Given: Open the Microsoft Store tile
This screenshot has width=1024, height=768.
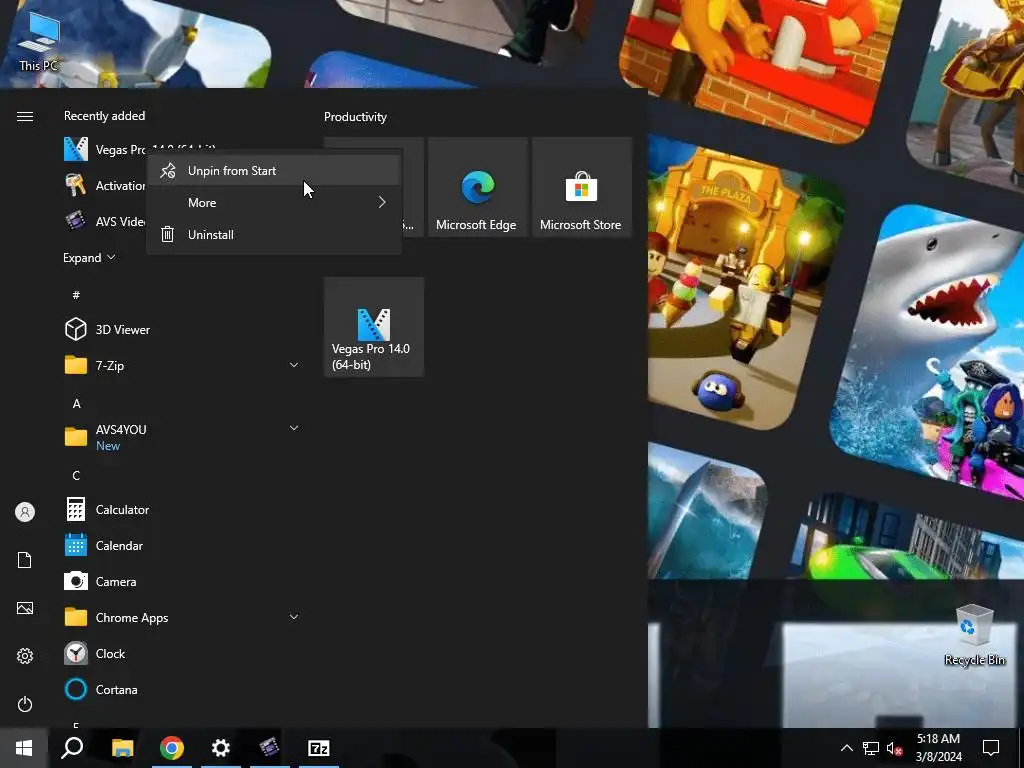Looking at the screenshot, I should coord(581,187).
